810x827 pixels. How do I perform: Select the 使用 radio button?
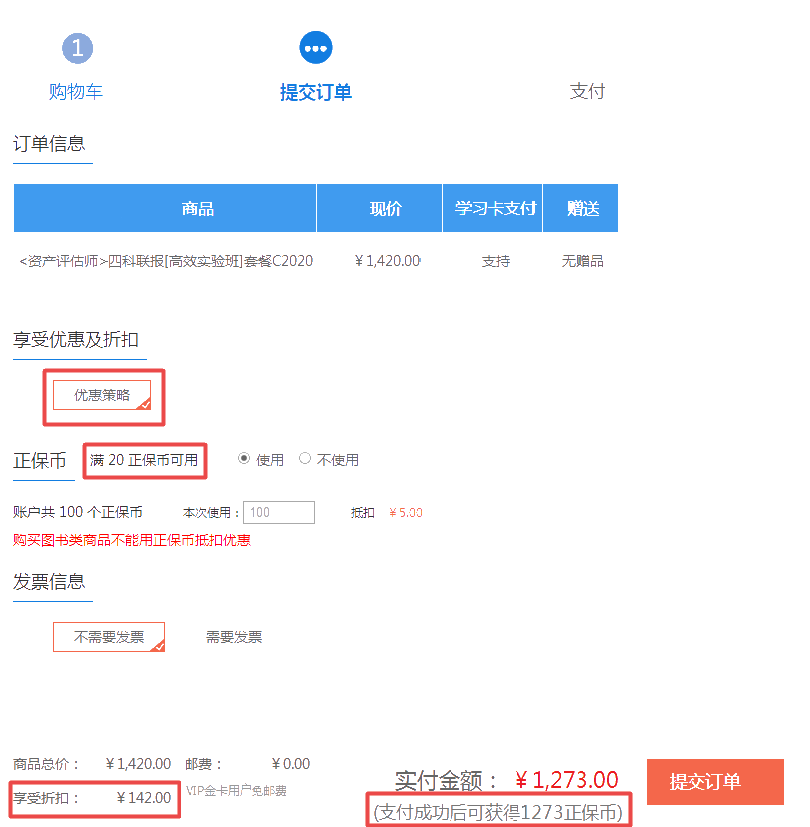tap(244, 457)
